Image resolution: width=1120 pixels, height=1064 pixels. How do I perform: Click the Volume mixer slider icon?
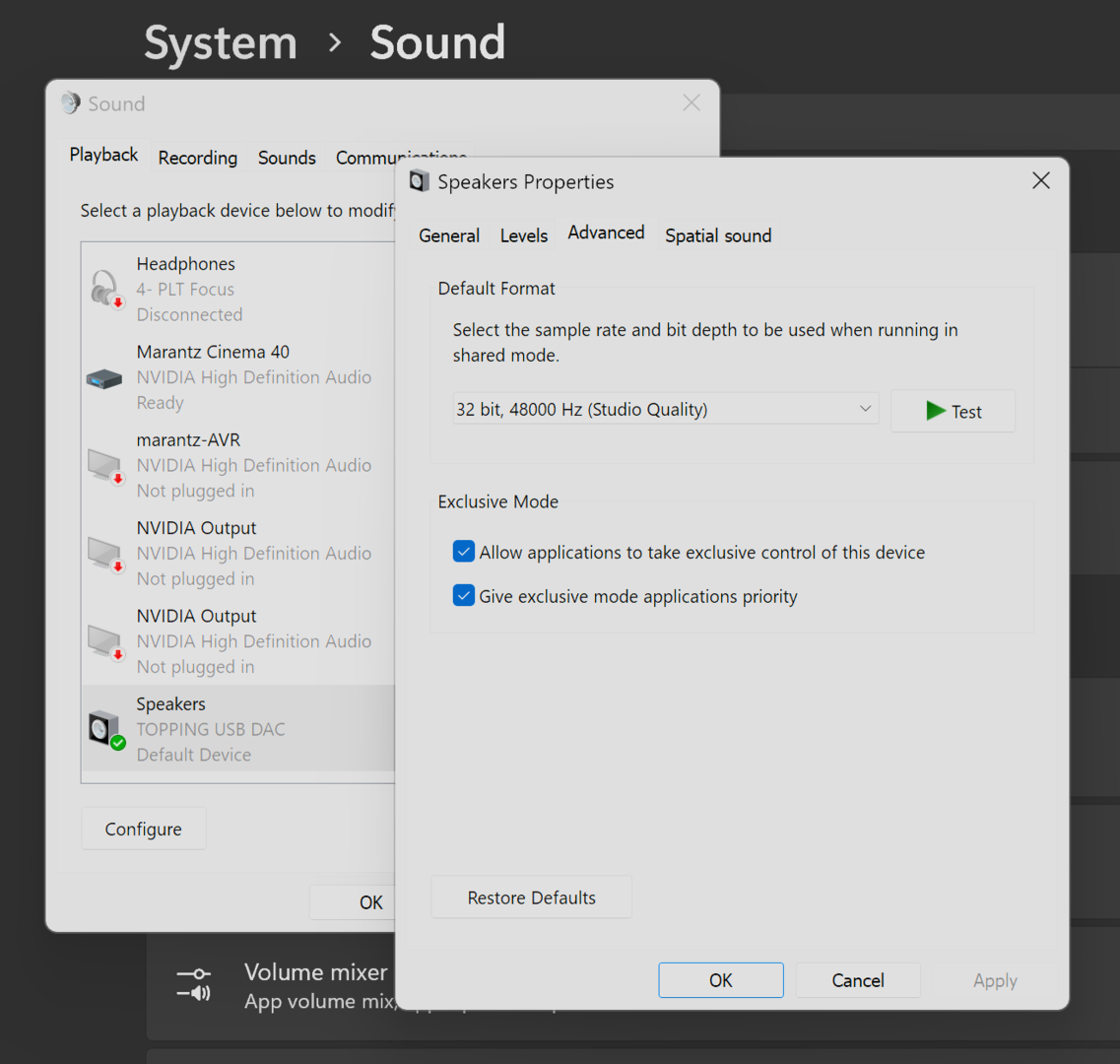point(193,984)
